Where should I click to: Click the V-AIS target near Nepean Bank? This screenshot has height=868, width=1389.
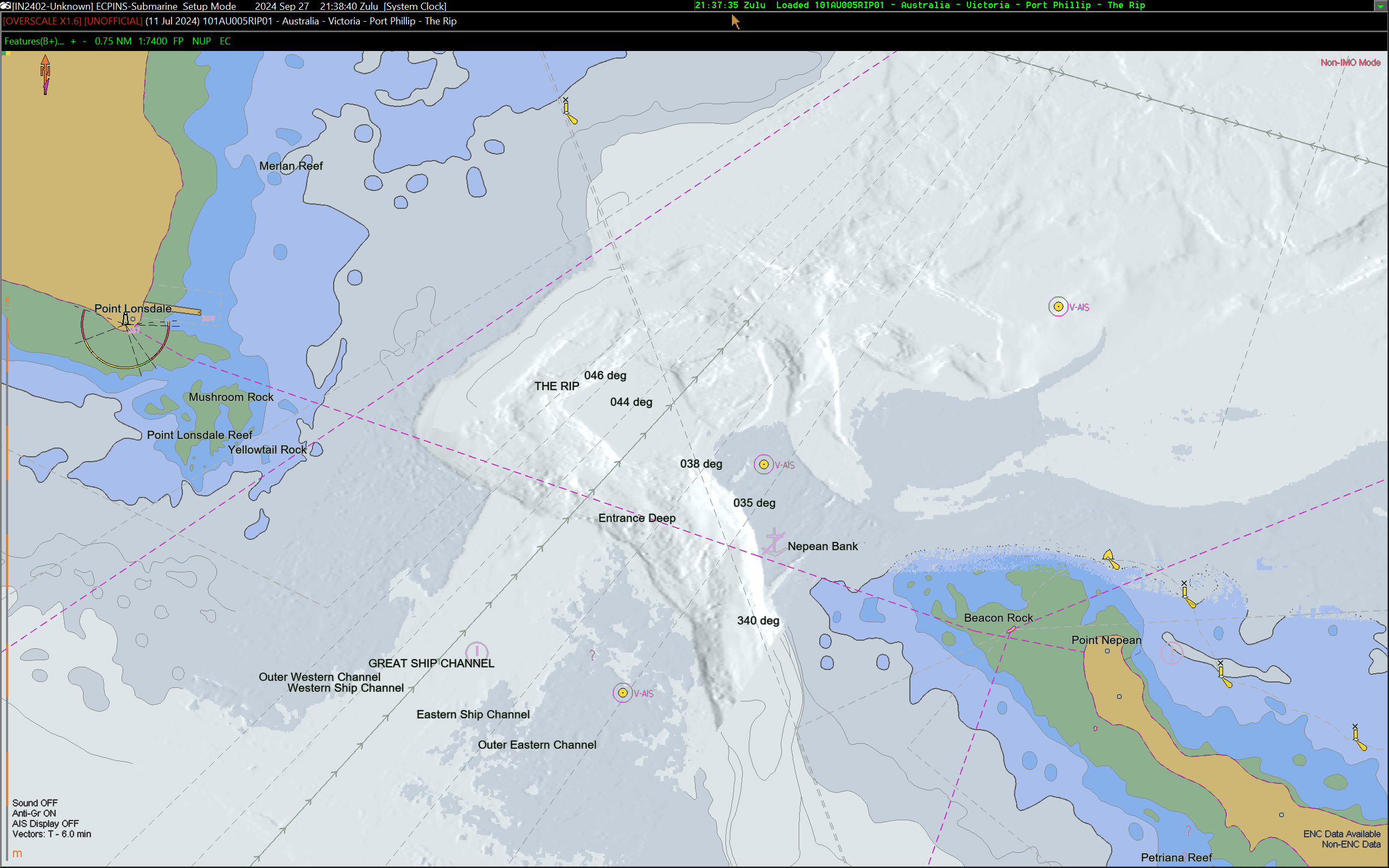763,464
